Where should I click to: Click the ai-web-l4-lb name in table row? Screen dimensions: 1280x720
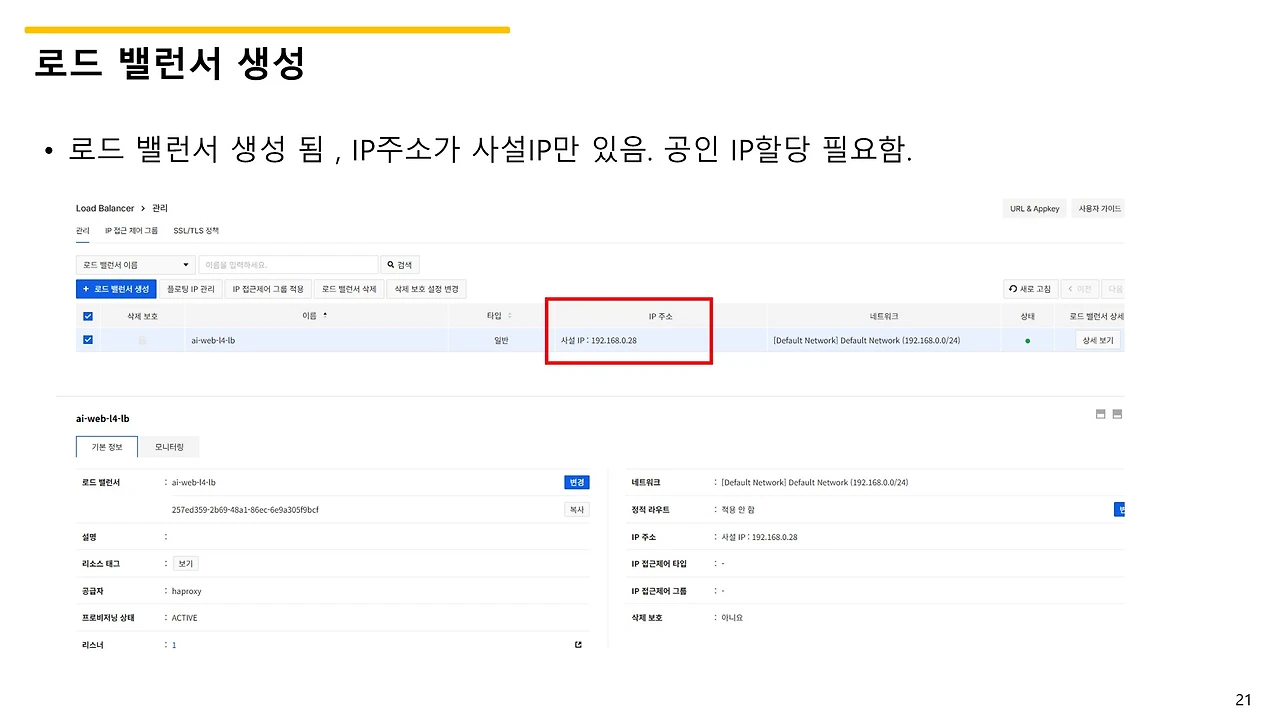[x=213, y=340]
